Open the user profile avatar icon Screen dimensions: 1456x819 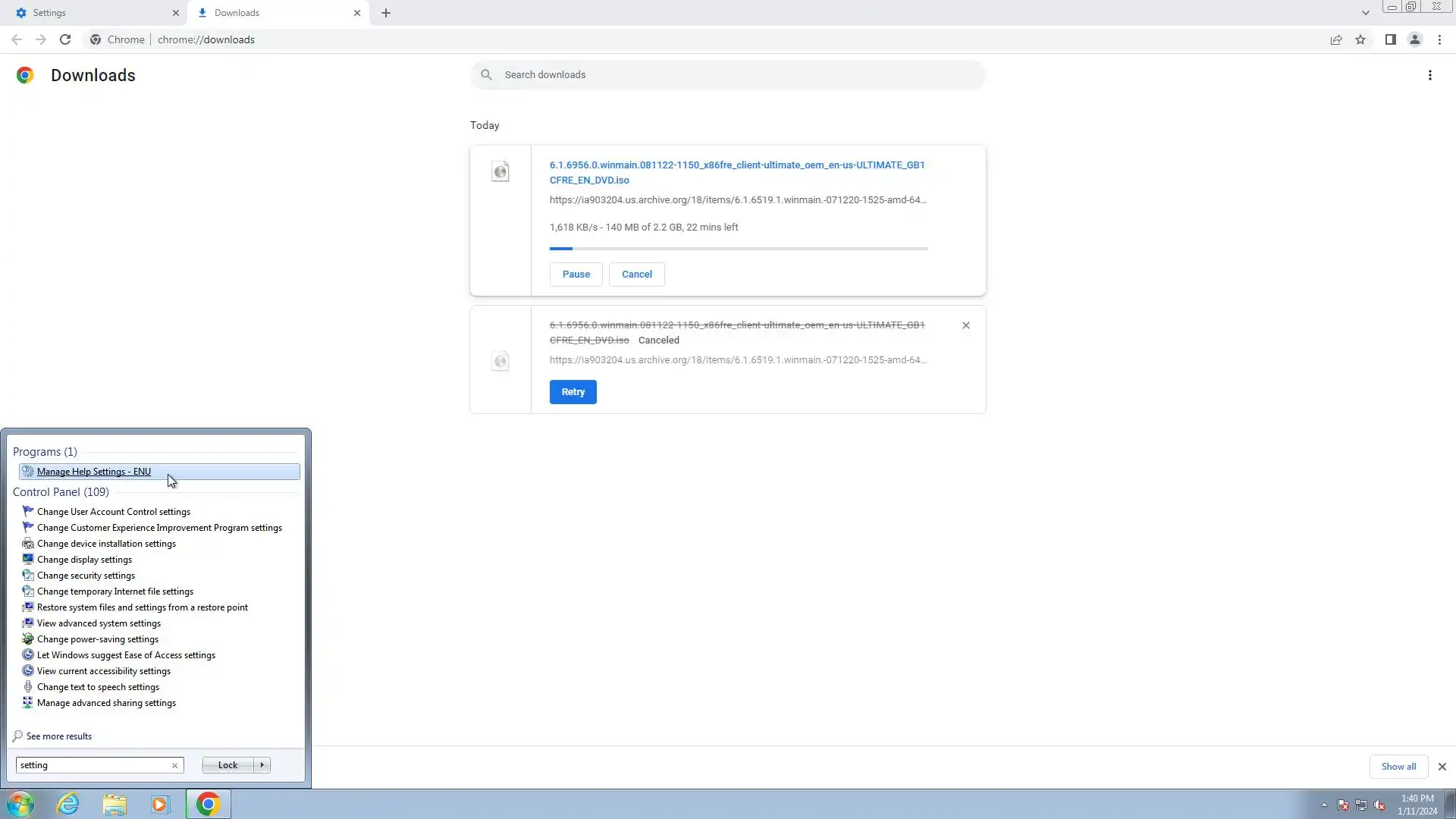(x=1414, y=39)
